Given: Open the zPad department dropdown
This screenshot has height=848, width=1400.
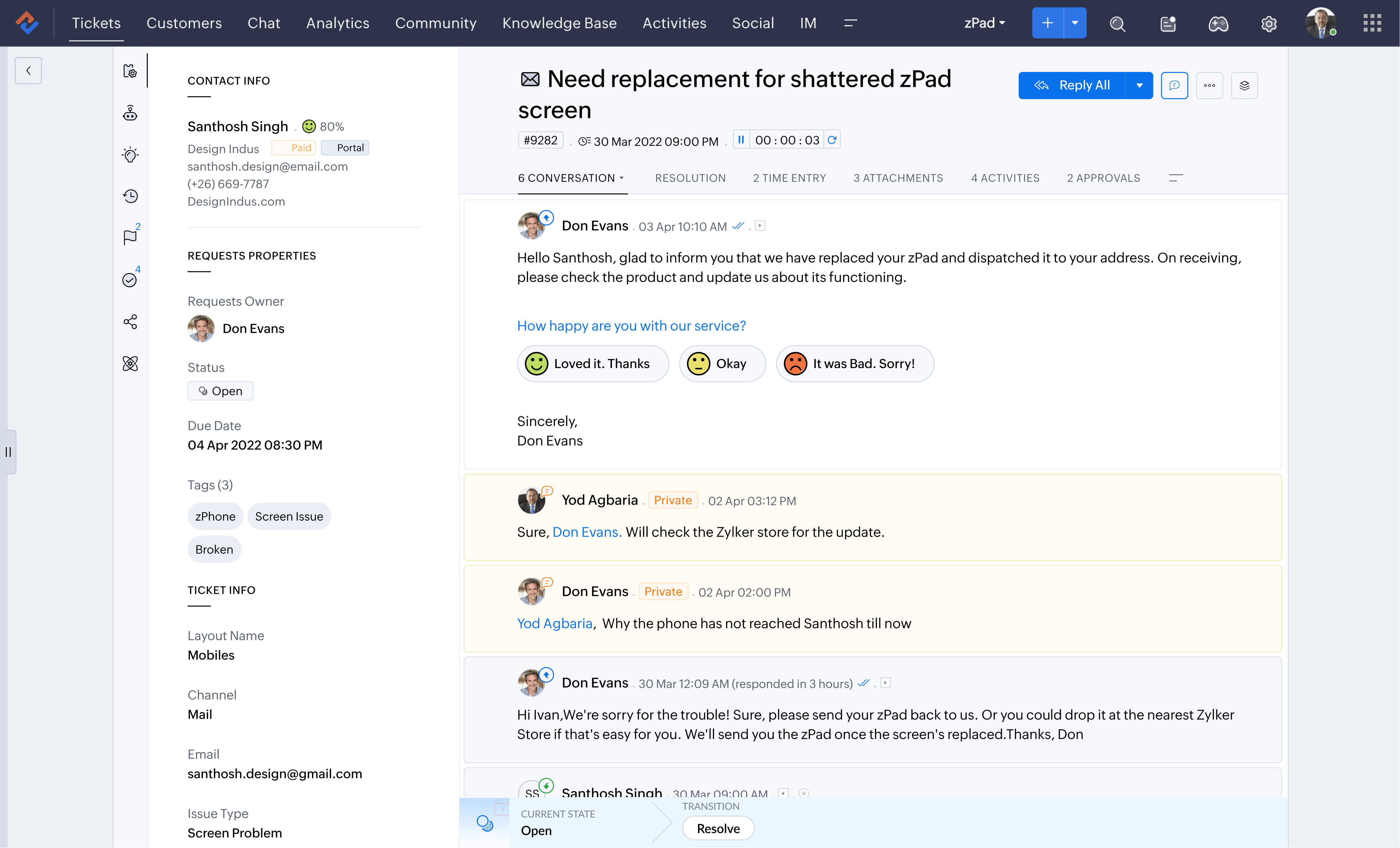Looking at the screenshot, I should [x=984, y=23].
